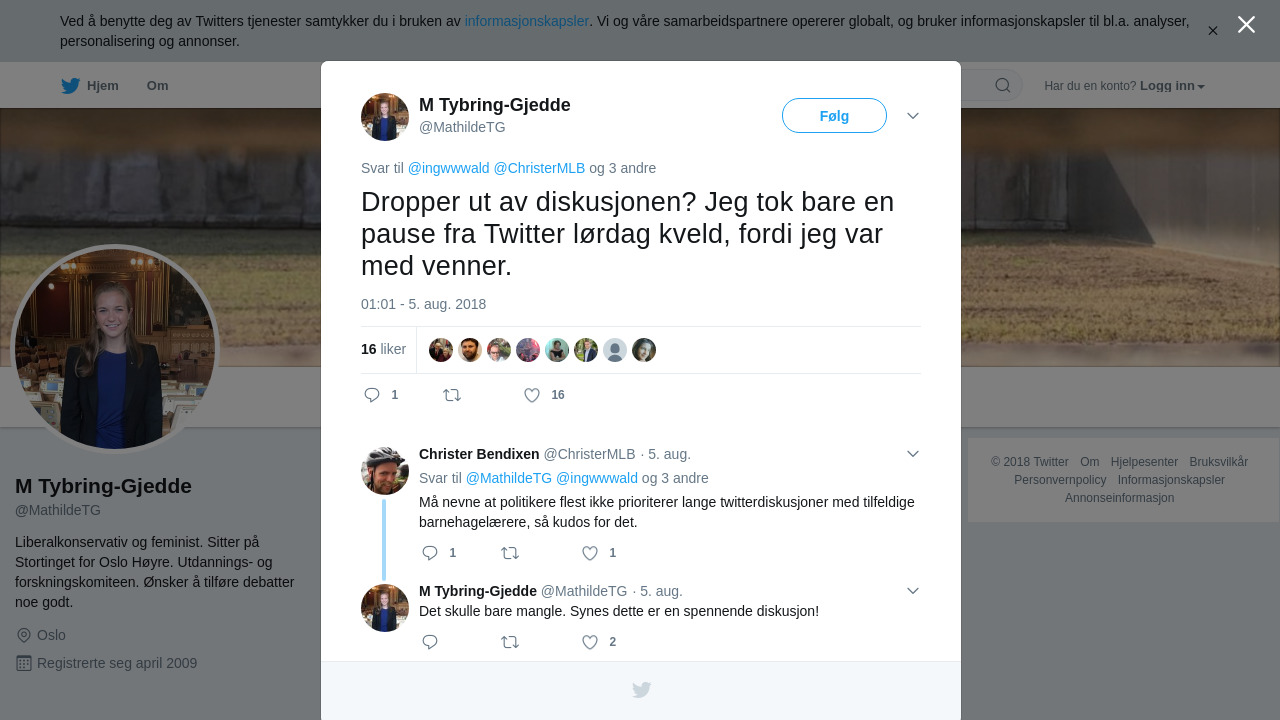Click the Følg button
Image resolution: width=1280 pixels, height=720 pixels.
pyautogui.click(x=834, y=116)
